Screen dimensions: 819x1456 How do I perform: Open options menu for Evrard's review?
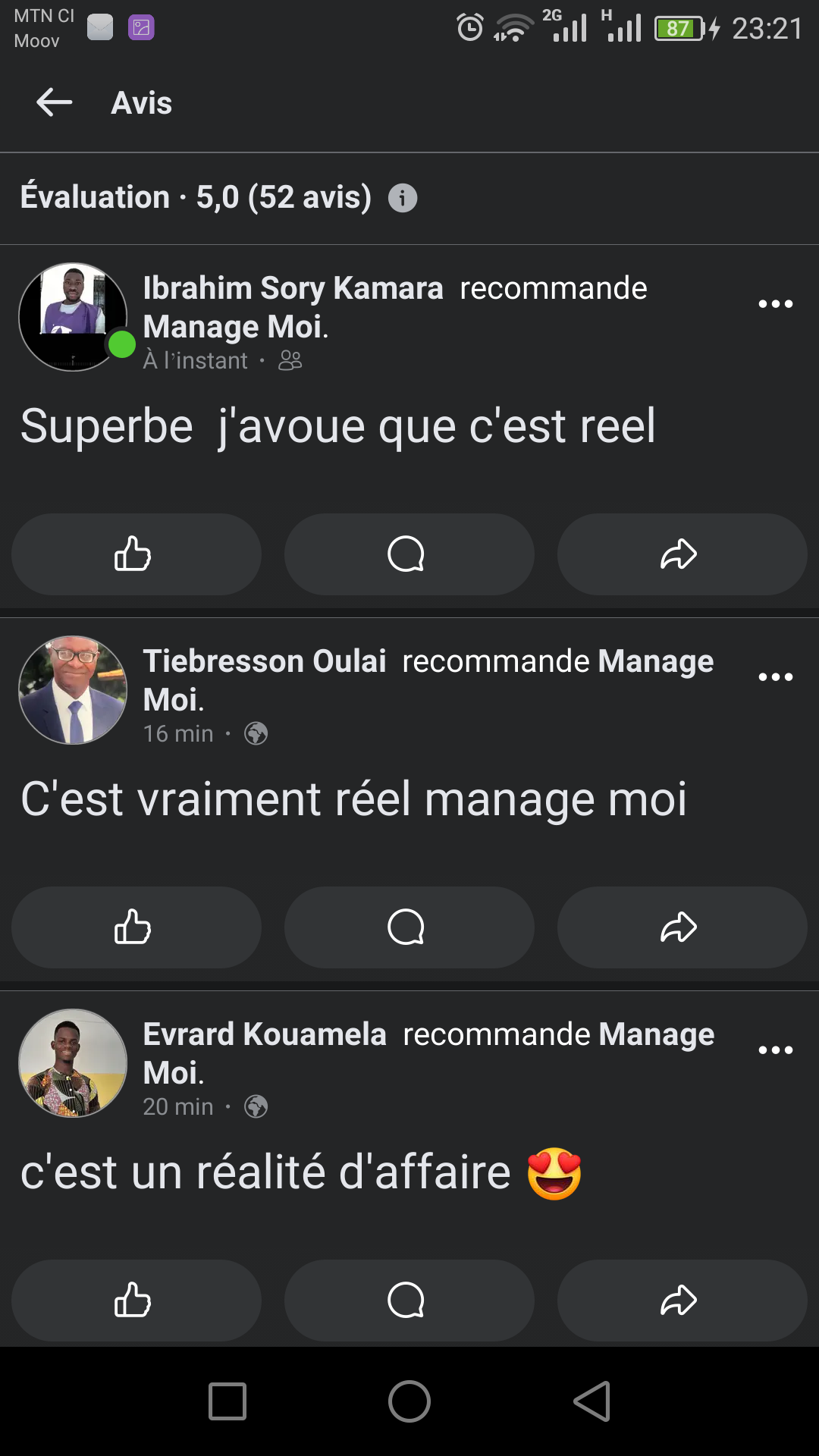[x=775, y=1050]
